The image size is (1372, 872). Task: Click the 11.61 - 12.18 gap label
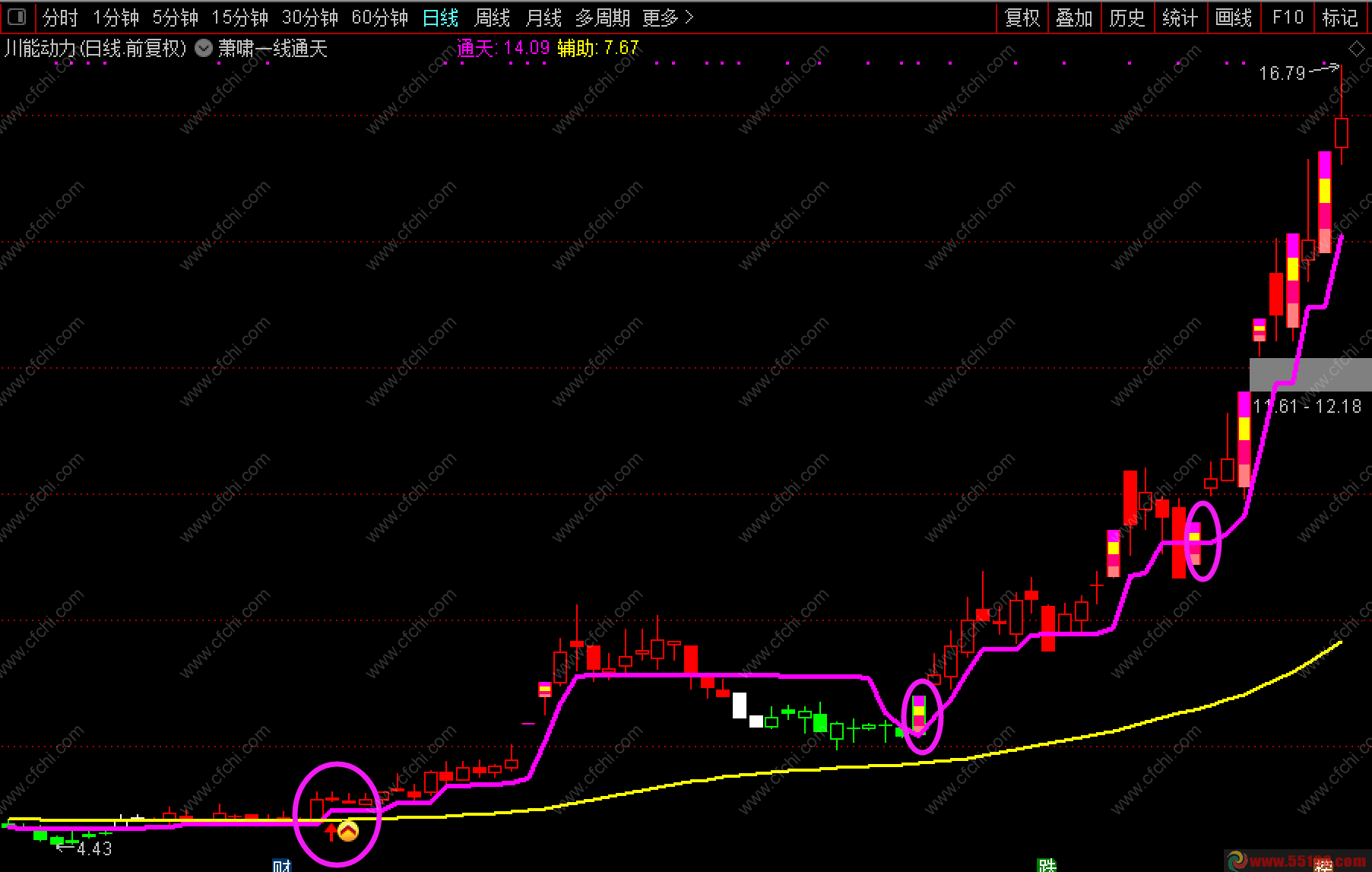click(1307, 406)
